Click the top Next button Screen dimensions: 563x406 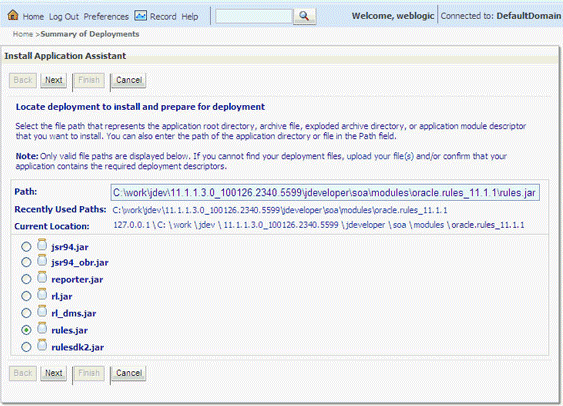coord(53,80)
